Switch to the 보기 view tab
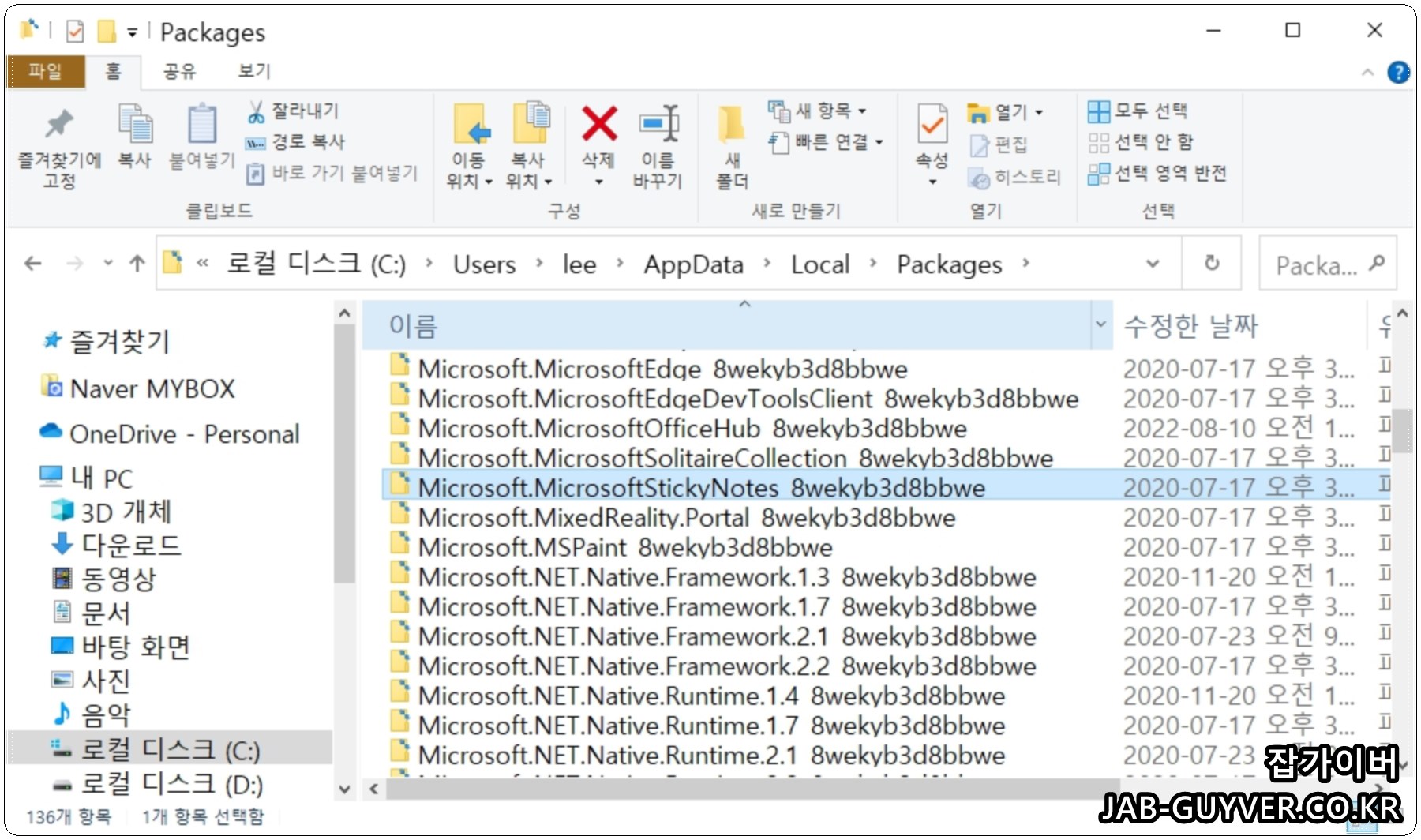Image resolution: width=1421 pixels, height=840 pixels. coord(254,72)
